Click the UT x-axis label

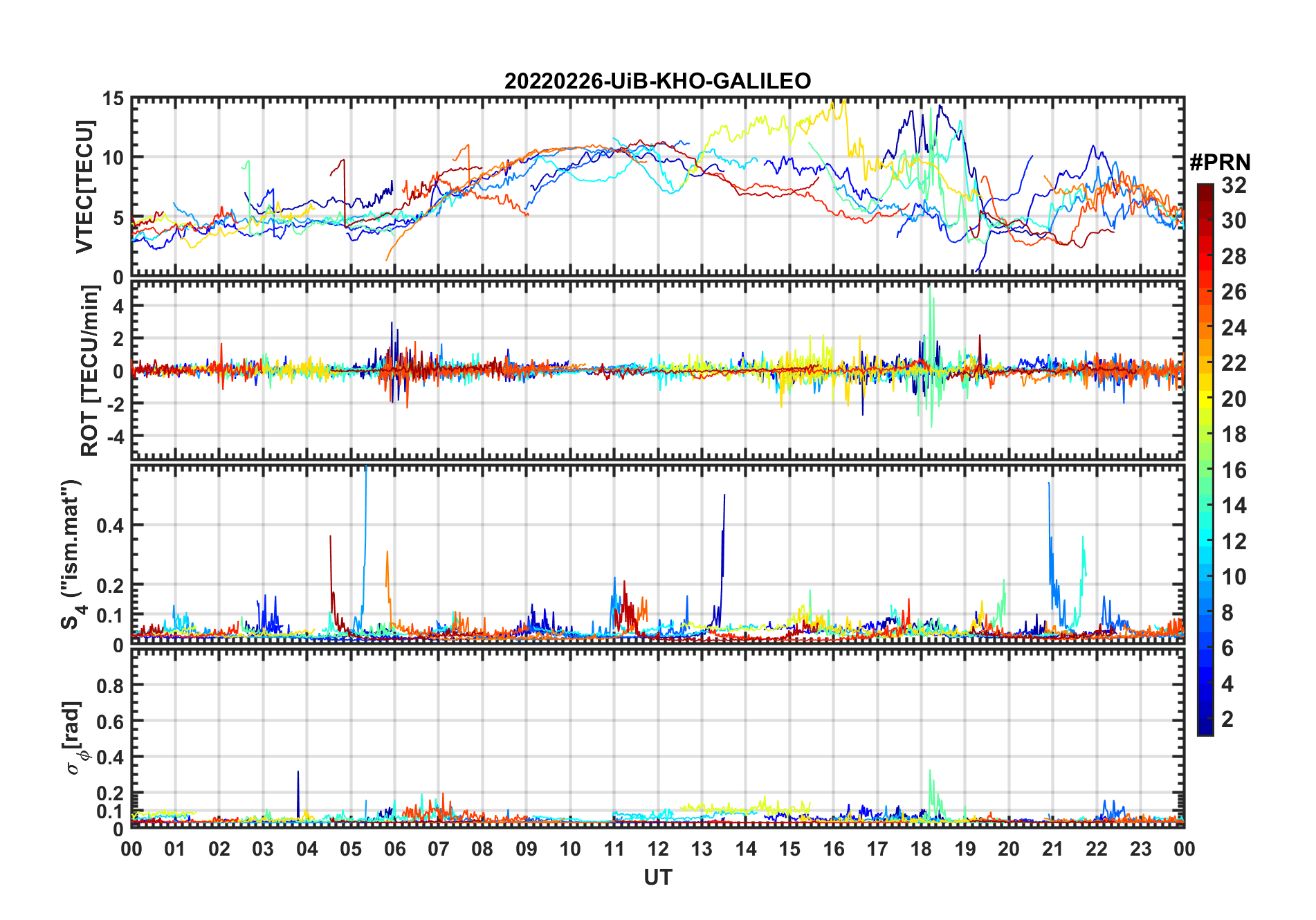(x=657, y=877)
